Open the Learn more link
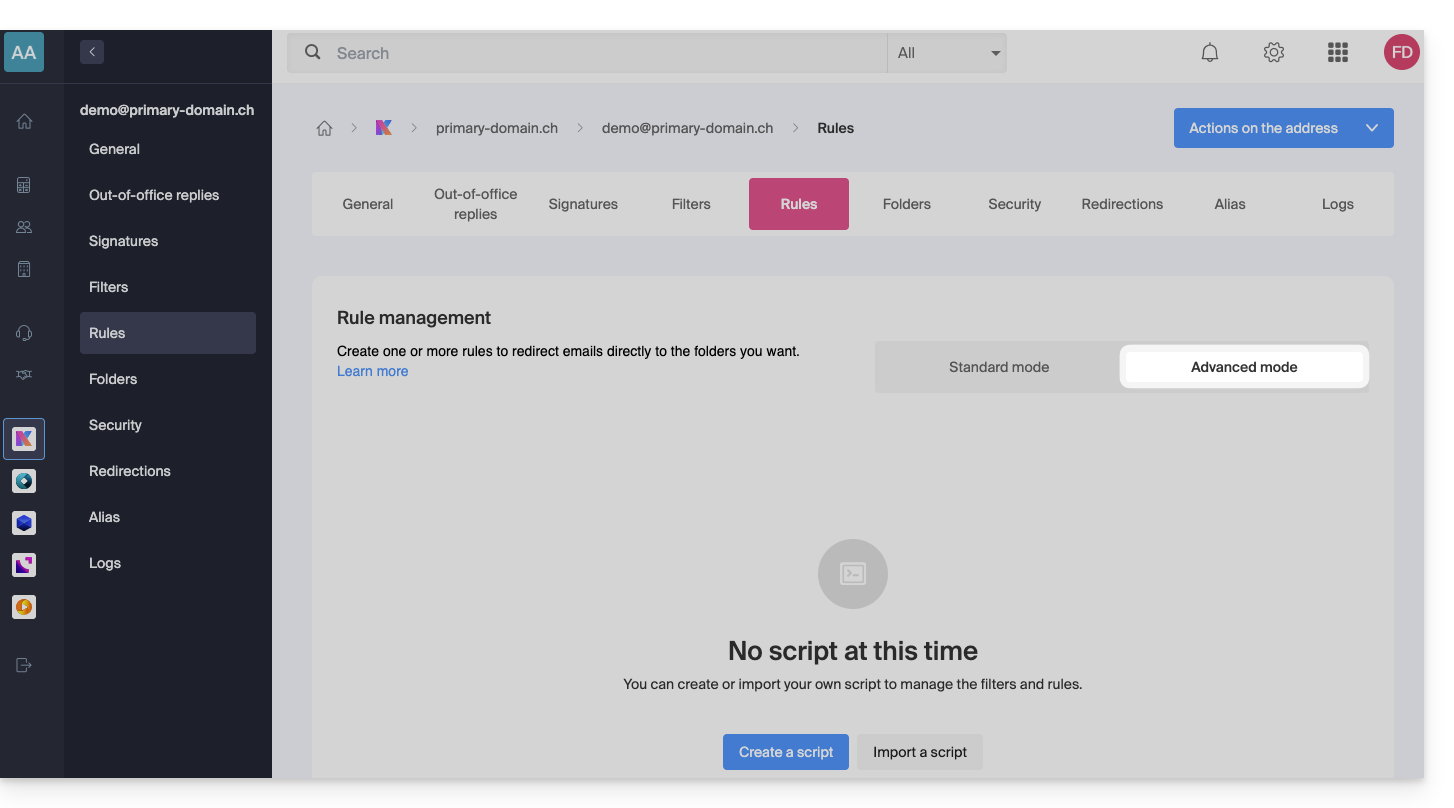 (x=372, y=371)
